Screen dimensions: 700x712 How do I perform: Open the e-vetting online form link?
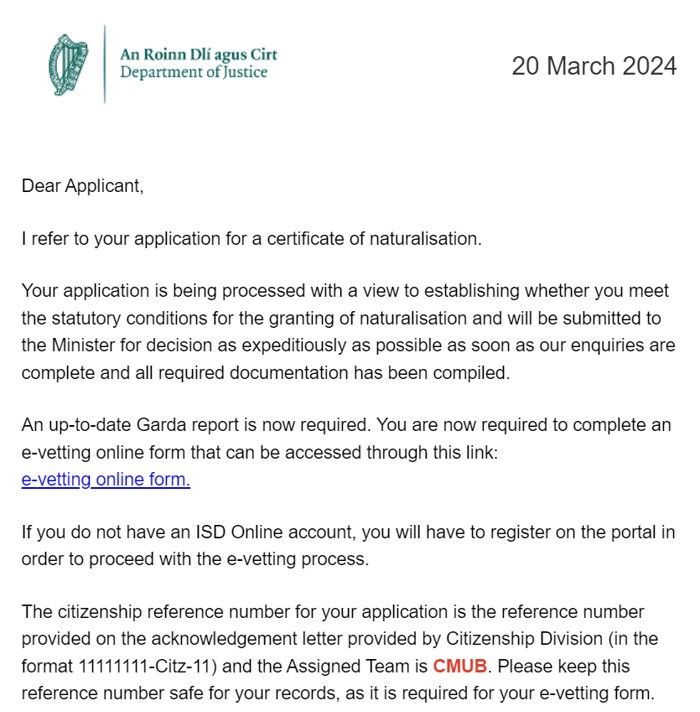point(105,479)
